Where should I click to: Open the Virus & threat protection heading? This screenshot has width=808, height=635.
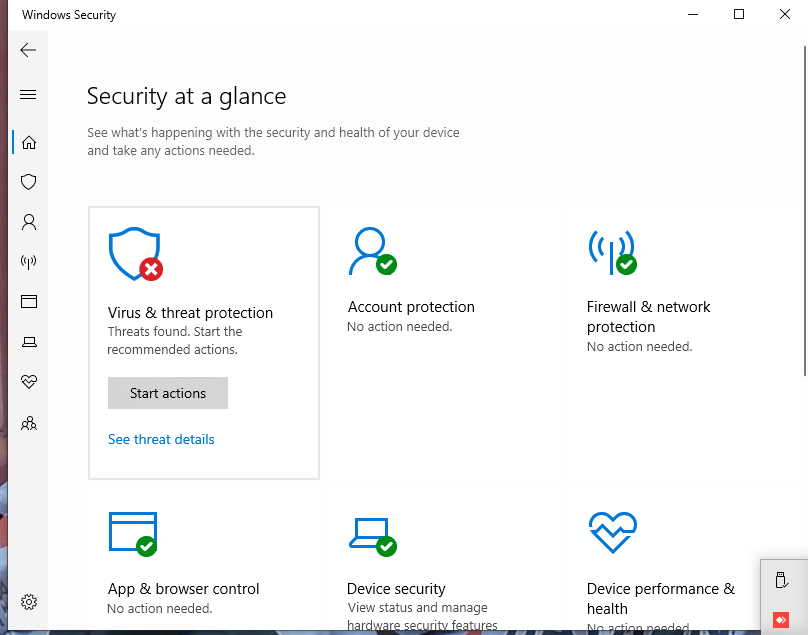coord(190,313)
